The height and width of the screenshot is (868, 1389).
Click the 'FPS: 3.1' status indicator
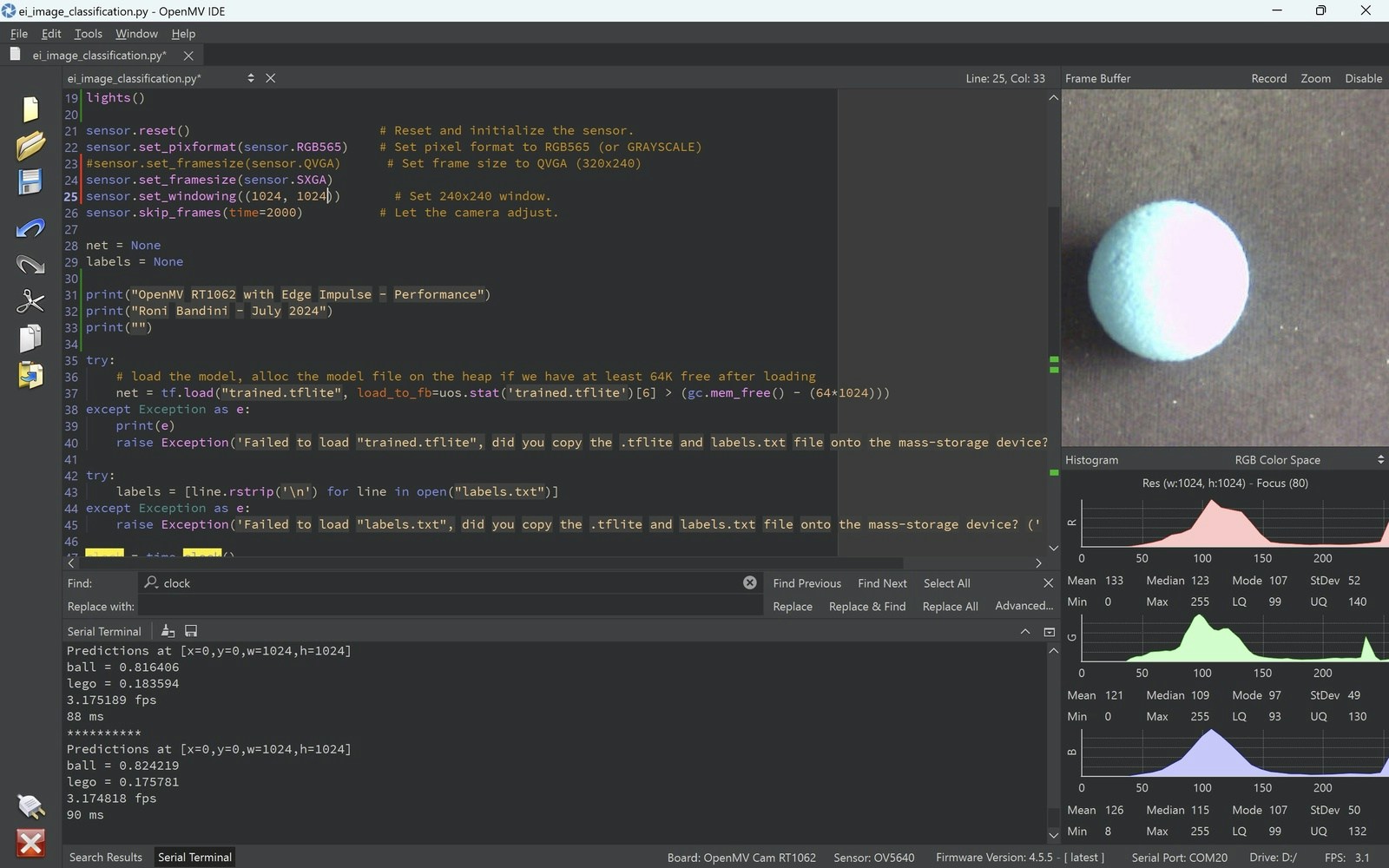(1346, 858)
